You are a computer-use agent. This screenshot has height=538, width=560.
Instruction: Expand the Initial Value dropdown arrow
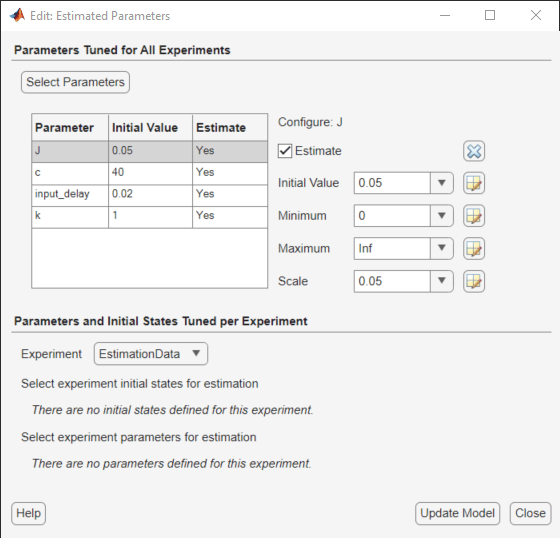click(442, 183)
